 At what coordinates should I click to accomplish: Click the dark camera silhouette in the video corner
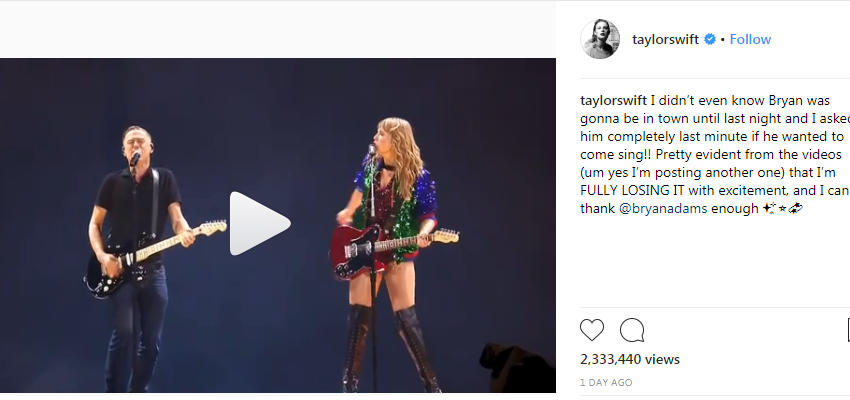coord(516,367)
